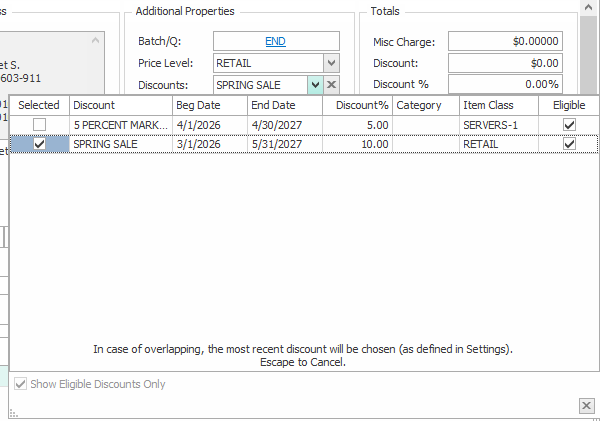
Task: Click the Misc Charge amount field
Action: (505, 41)
